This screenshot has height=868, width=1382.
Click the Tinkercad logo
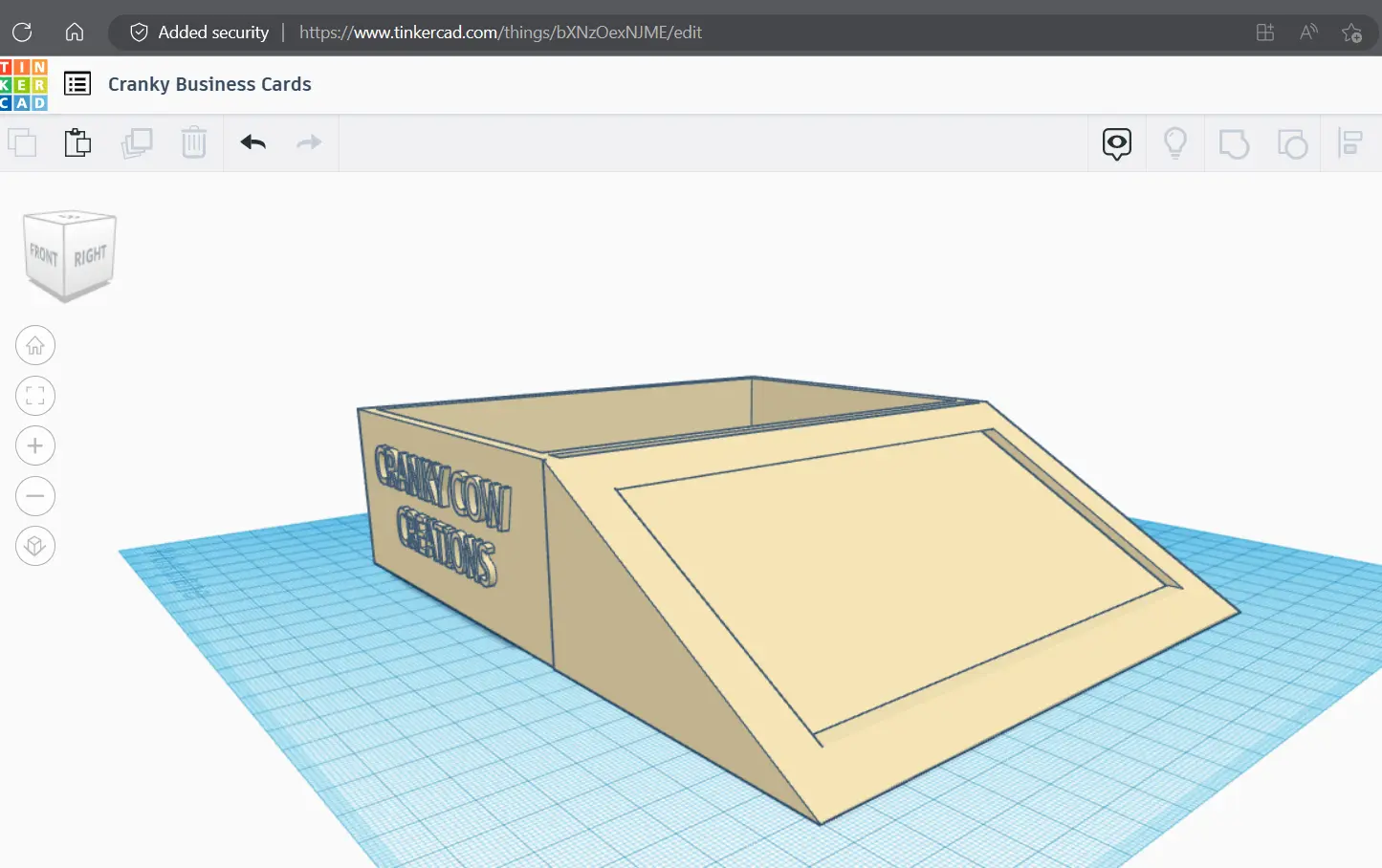tap(23, 85)
